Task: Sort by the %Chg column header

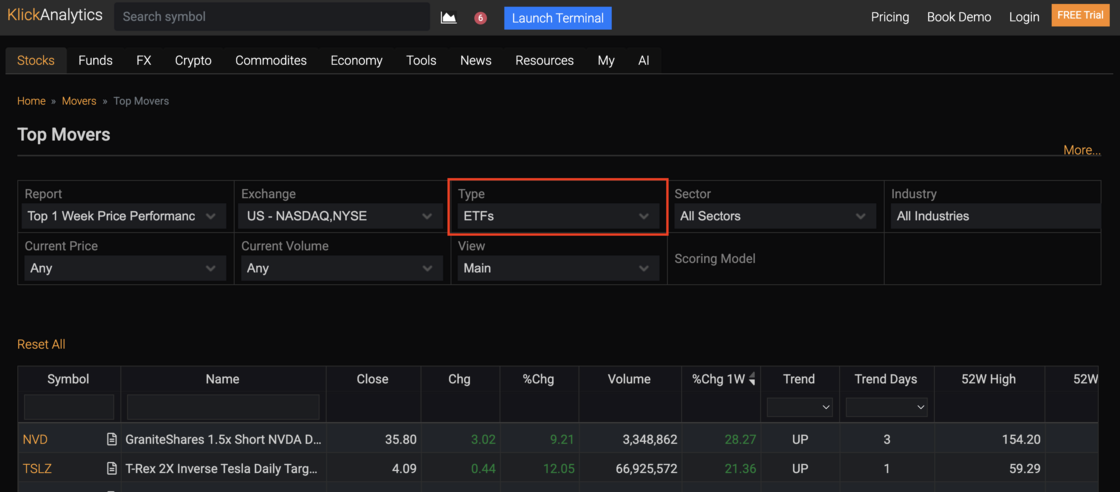Action: coord(539,379)
